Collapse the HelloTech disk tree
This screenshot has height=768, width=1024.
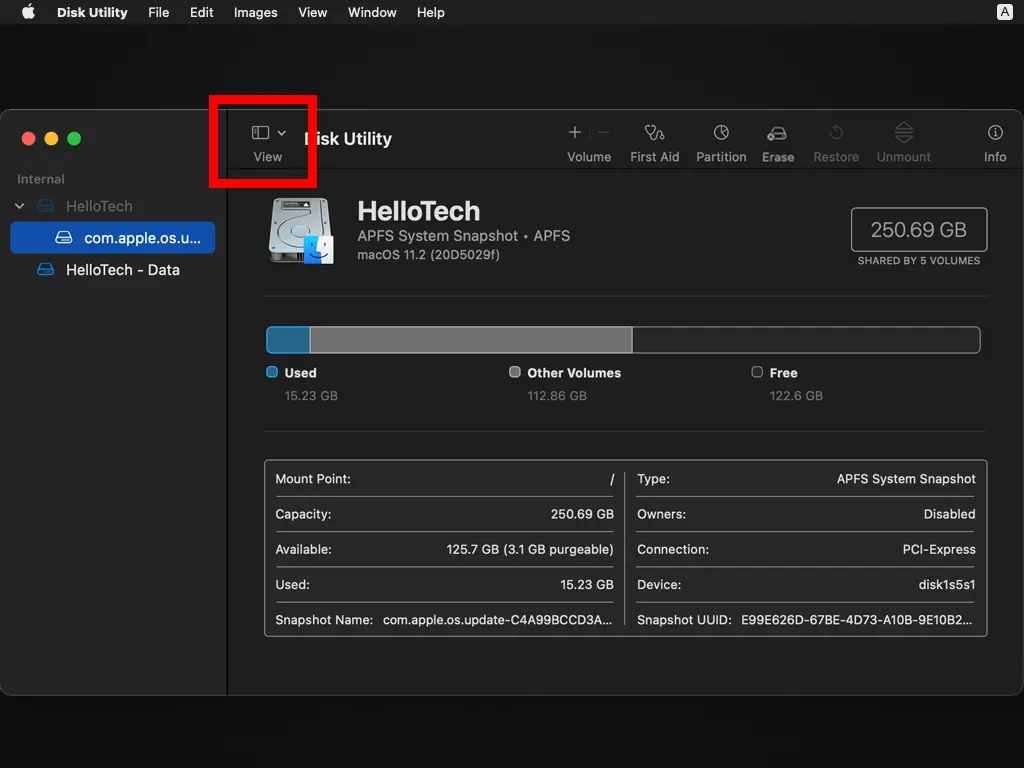(19, 206)
